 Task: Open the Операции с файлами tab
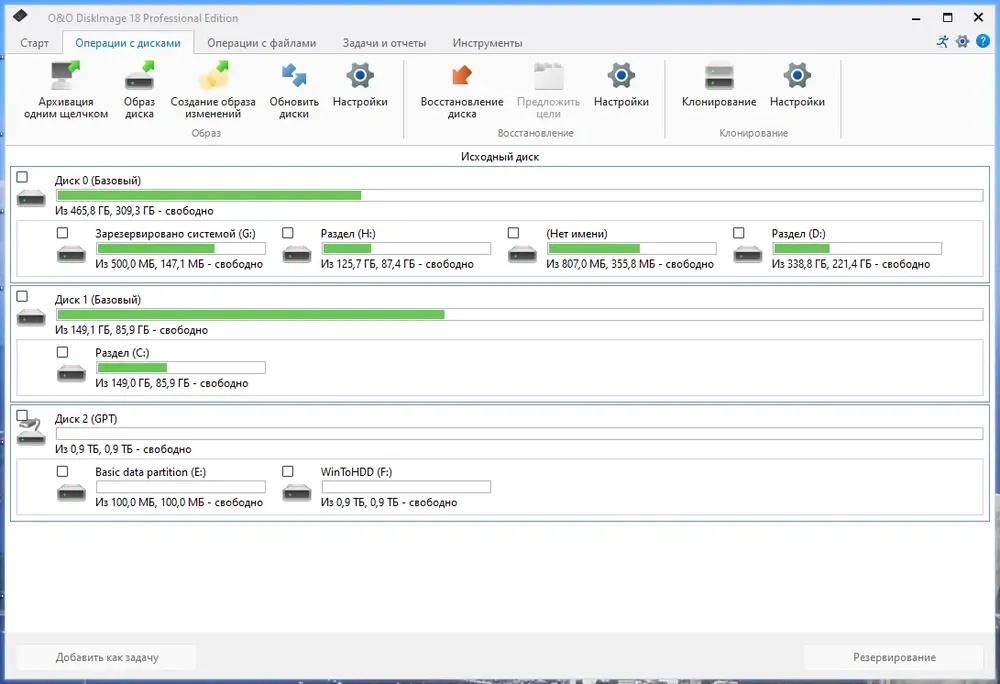[261, 43]
